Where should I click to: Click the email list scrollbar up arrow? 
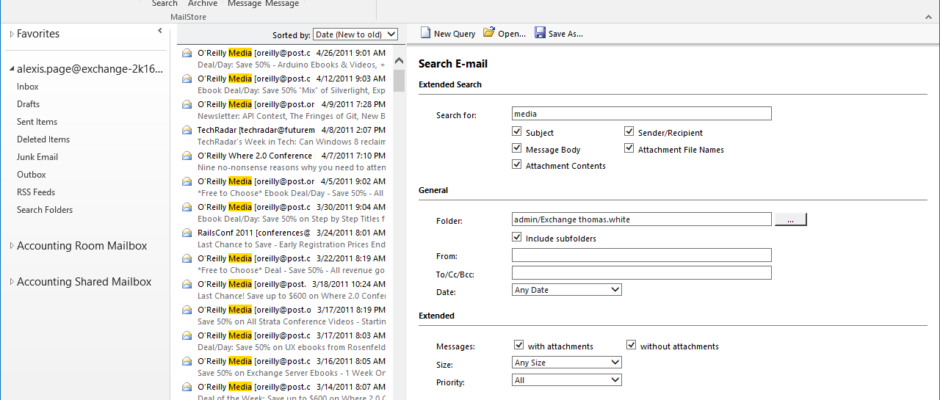pos(399,61)
